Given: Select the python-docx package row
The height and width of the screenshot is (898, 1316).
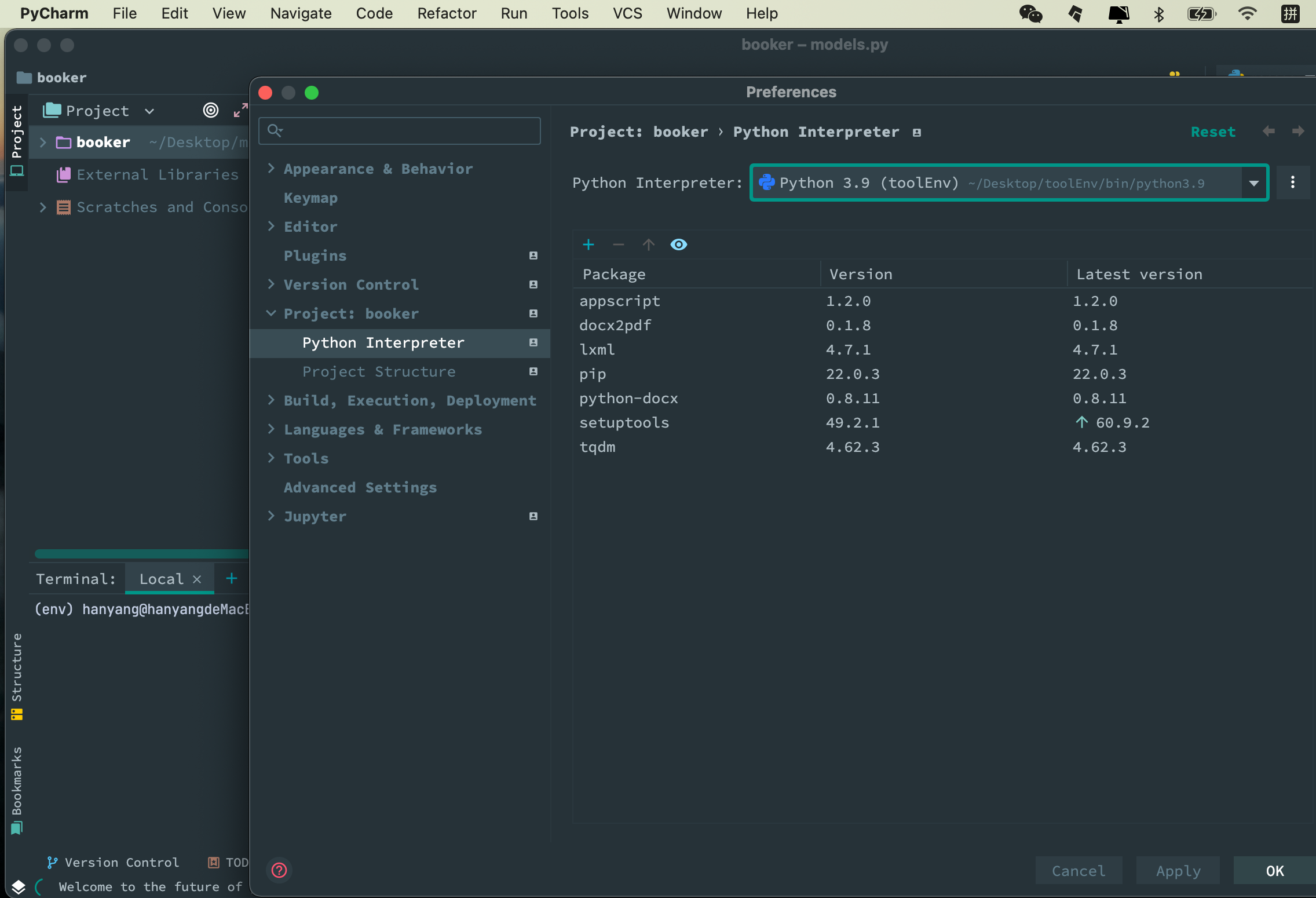Looking at the screenshot, I should 943,399.
